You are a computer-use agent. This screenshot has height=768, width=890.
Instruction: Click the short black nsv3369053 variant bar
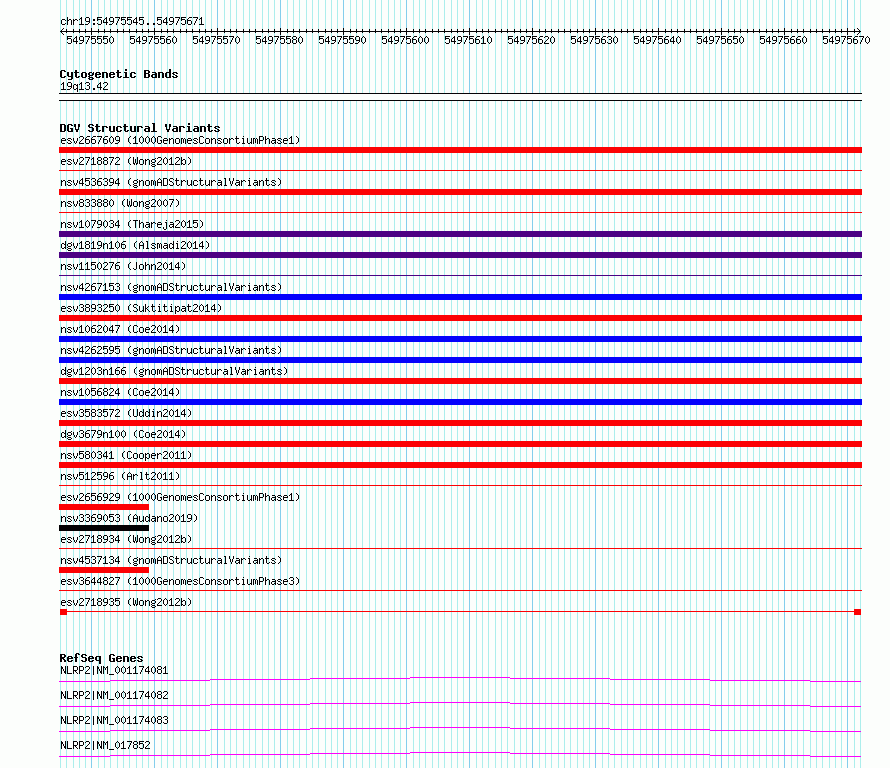coord(104,528)
